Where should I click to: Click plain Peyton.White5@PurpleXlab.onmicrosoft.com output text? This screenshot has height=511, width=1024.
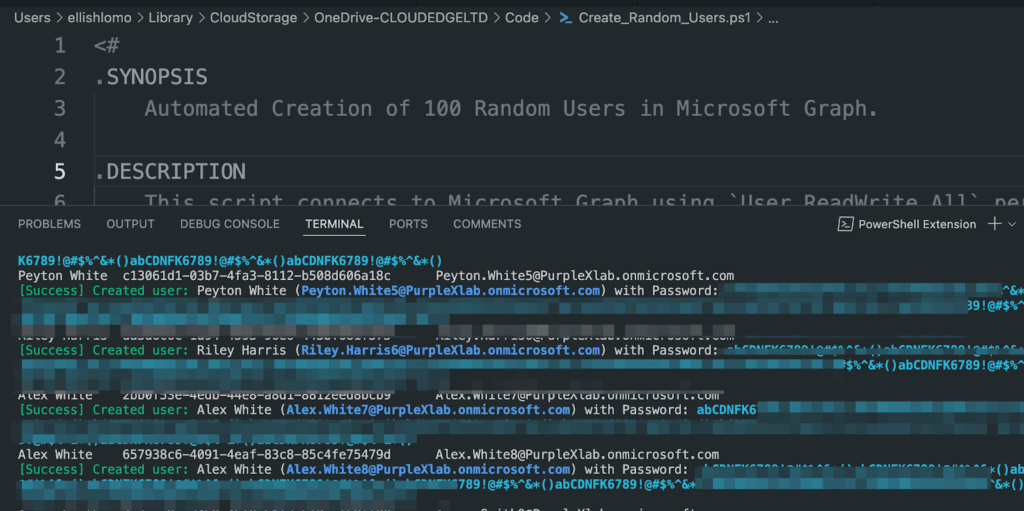click(x=585, y=276)
